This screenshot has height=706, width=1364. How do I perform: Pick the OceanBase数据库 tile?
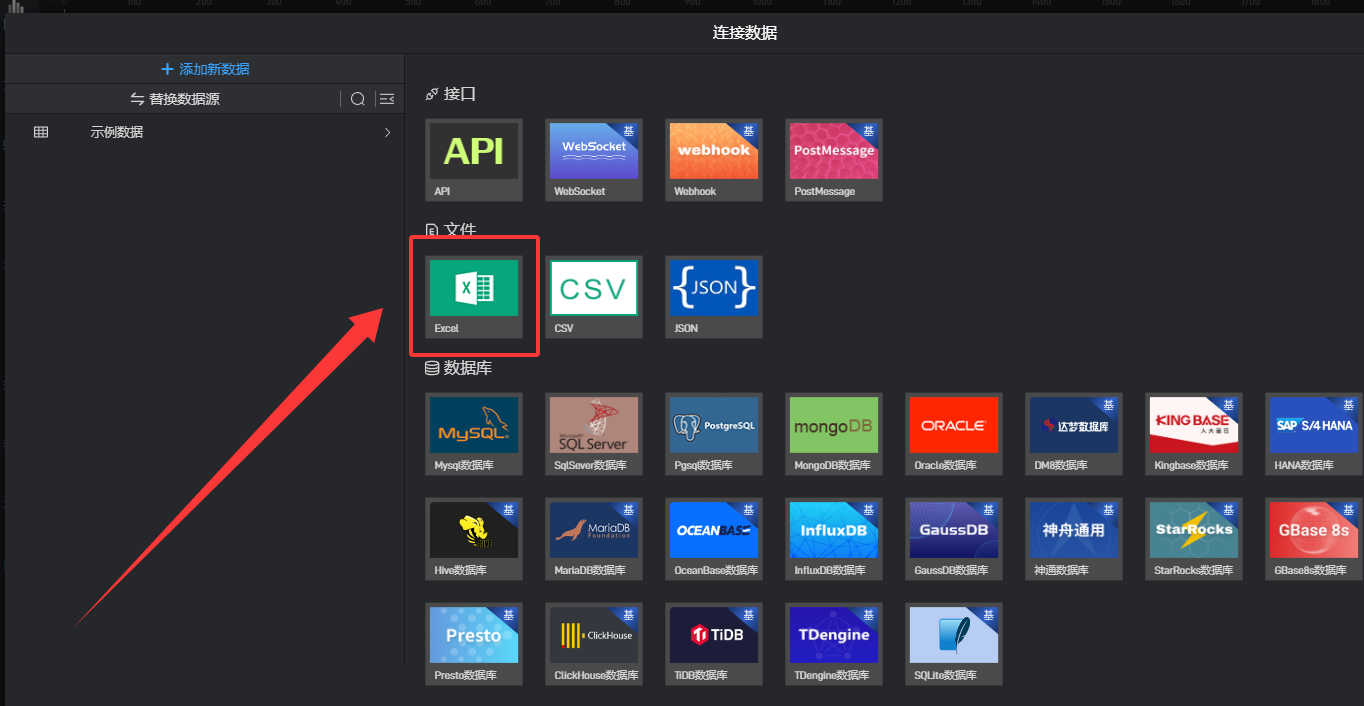pyautogui.click(x=714, y=539)
